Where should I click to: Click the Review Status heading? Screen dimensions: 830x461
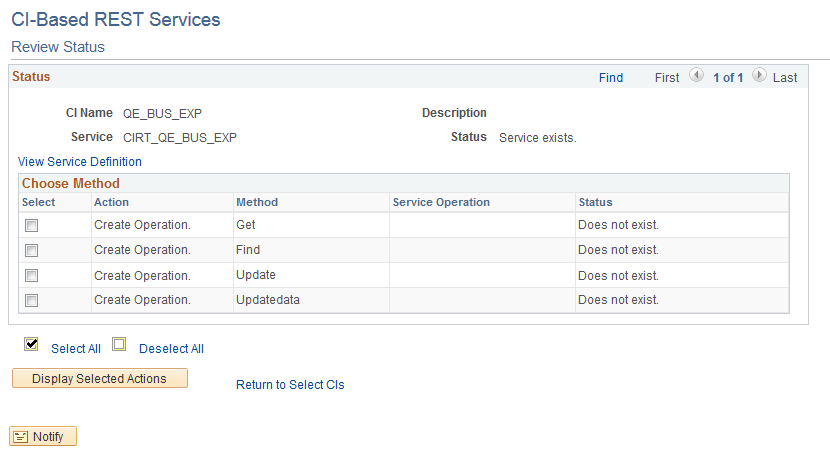[x=58, y=47]
